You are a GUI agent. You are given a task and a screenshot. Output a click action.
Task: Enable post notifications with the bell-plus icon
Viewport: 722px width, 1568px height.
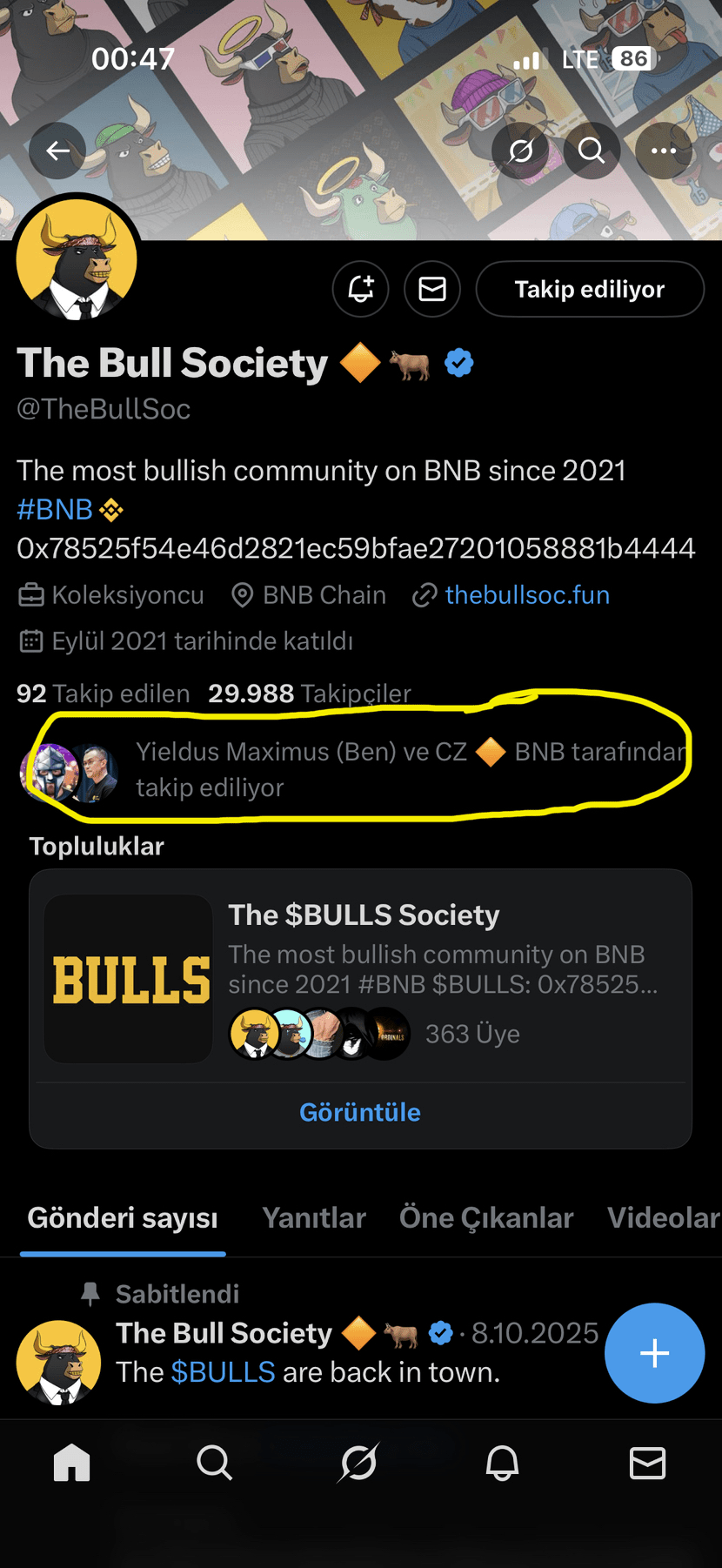click(361, 289)
